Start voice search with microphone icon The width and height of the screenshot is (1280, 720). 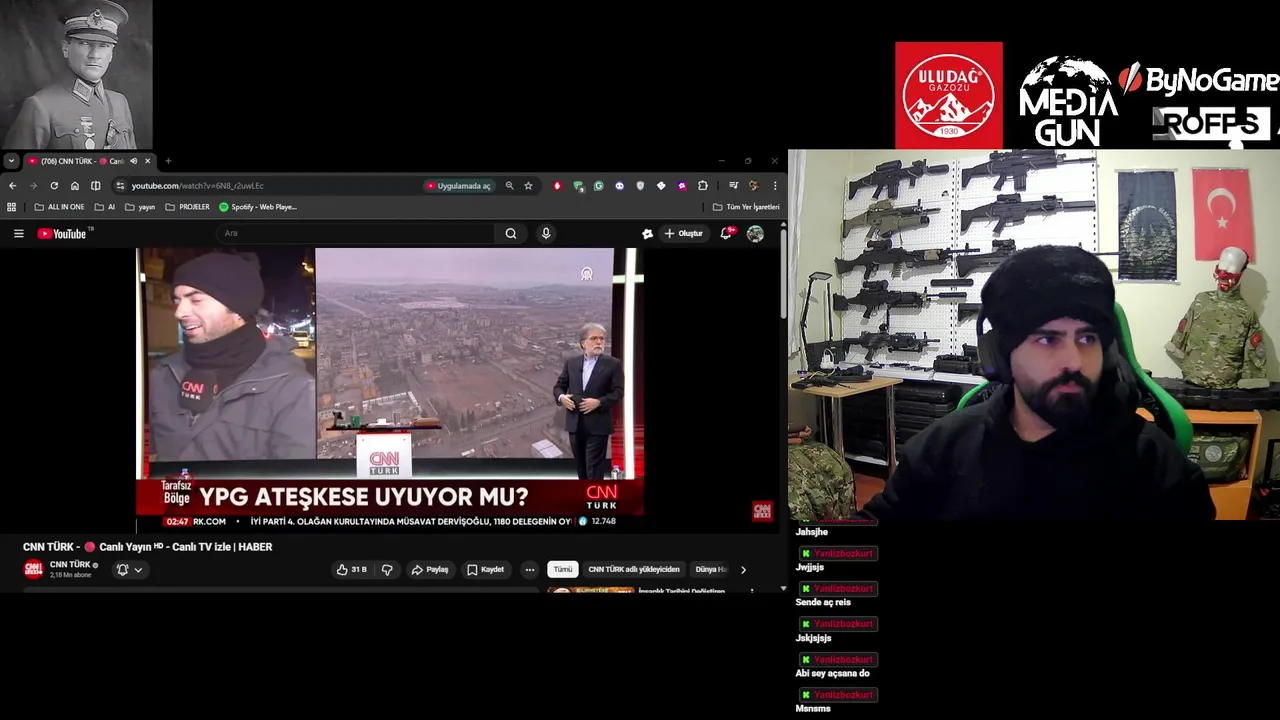(545, 233)
